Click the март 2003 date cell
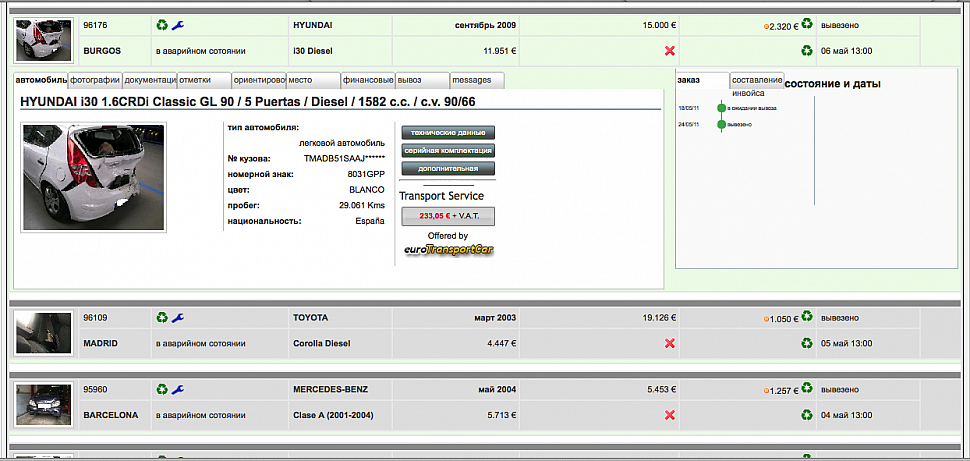Screen dimensions: 970x461 point(456,318)
